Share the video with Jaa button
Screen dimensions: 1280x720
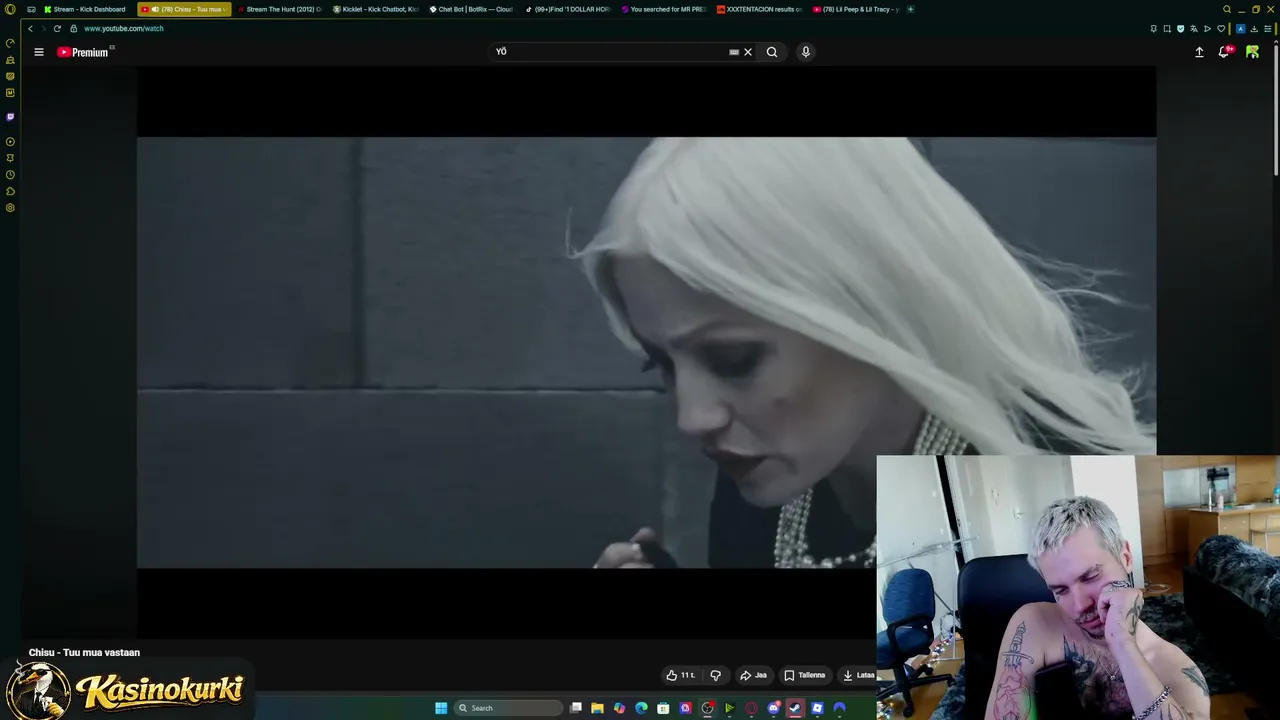[753, 675]
